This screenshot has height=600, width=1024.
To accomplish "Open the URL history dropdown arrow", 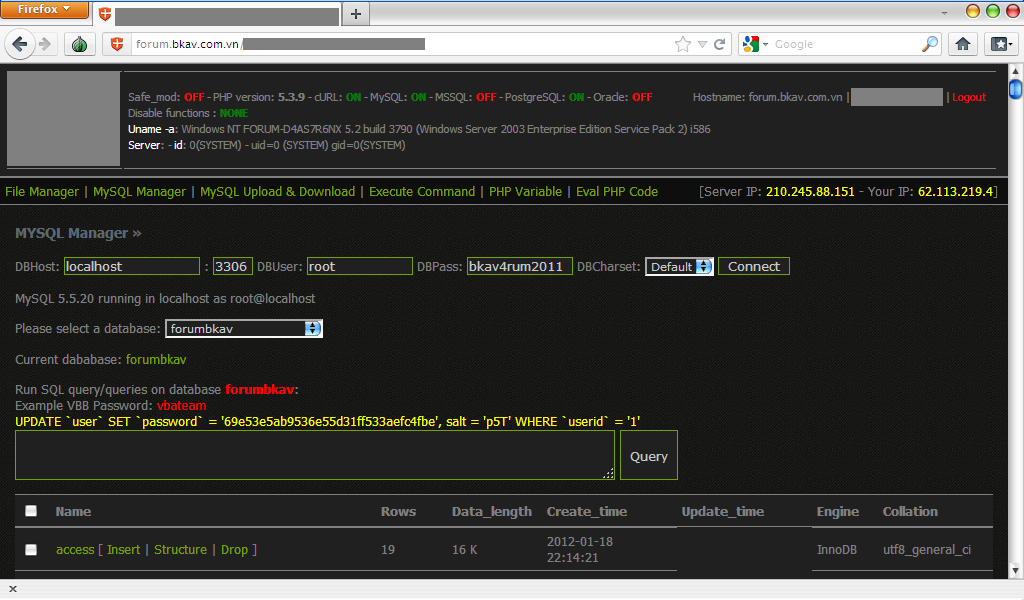I will click(x=702, y=44).
